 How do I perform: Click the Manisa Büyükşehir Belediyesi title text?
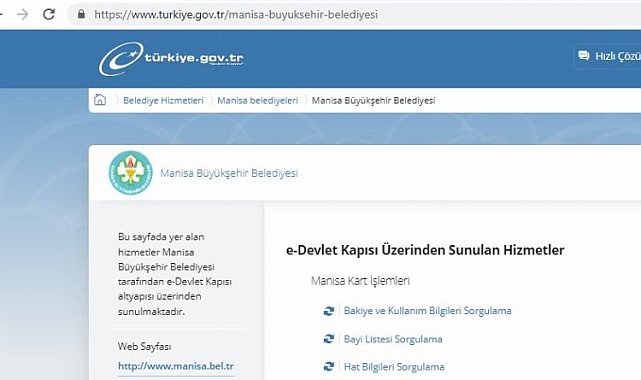pos(229,173)
